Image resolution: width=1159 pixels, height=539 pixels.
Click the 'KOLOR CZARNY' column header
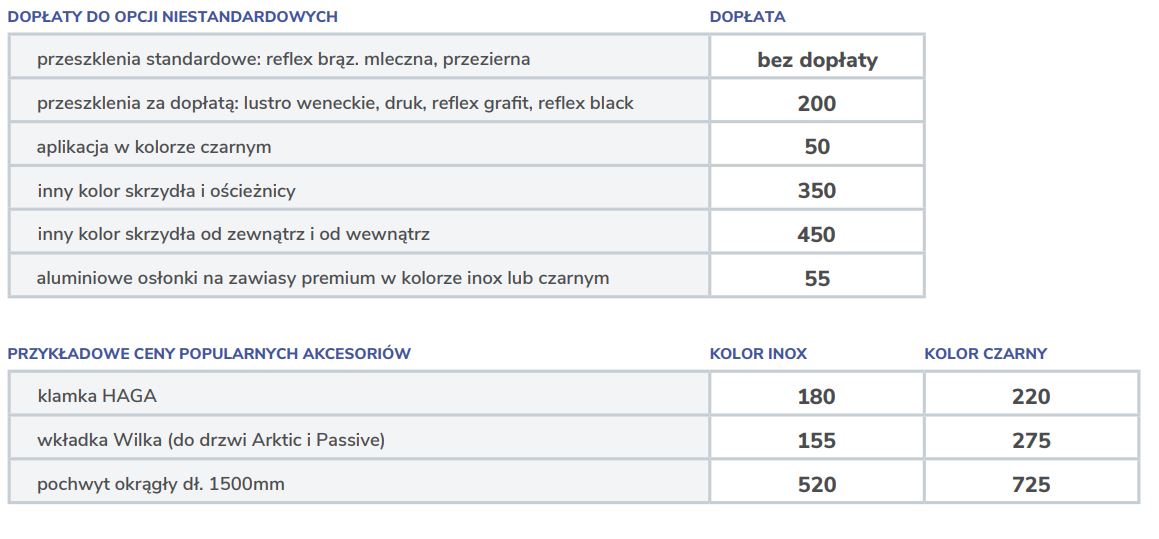pos(985,353)
